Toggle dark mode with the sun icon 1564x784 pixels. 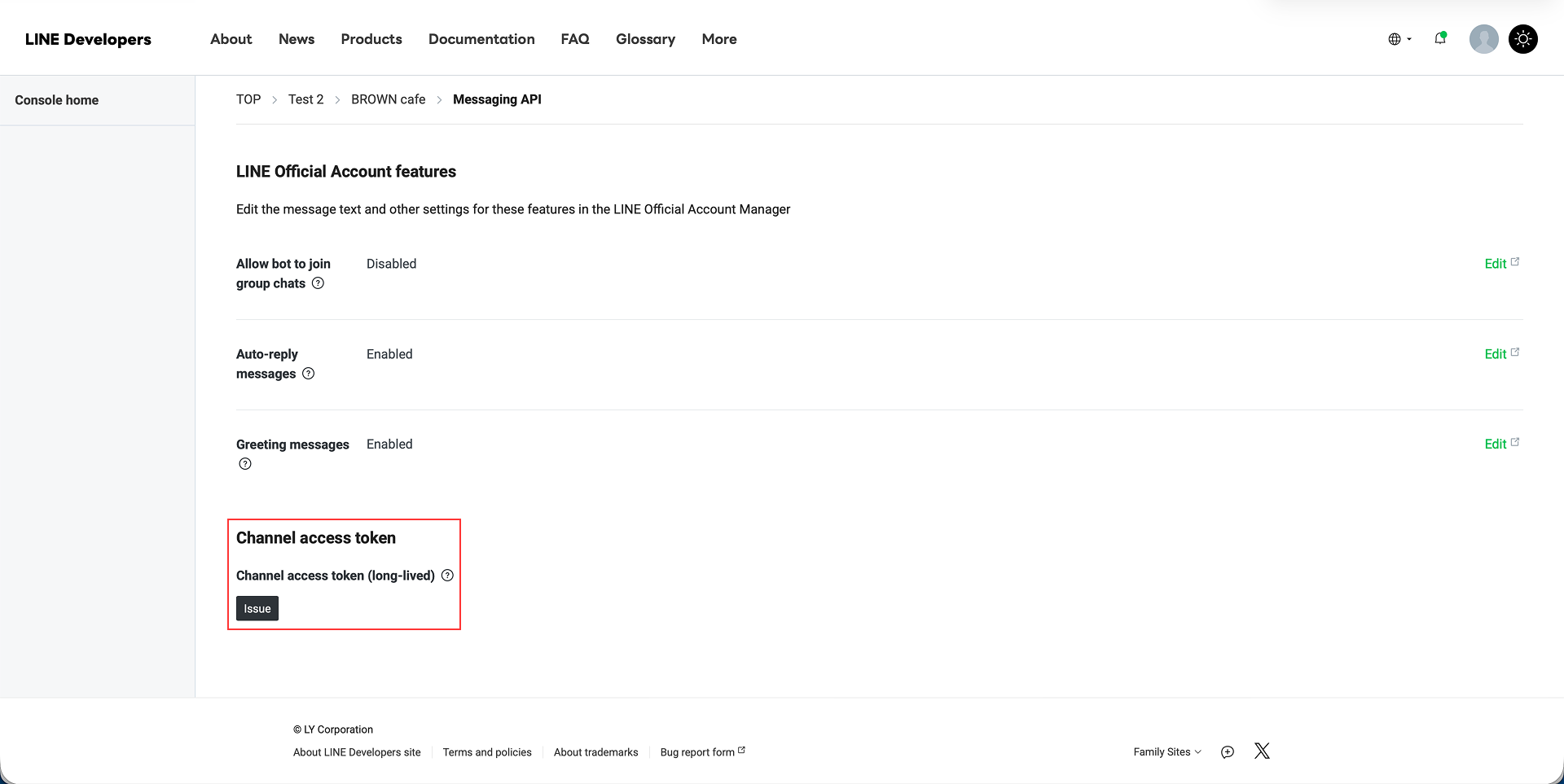coord(1522,38)
